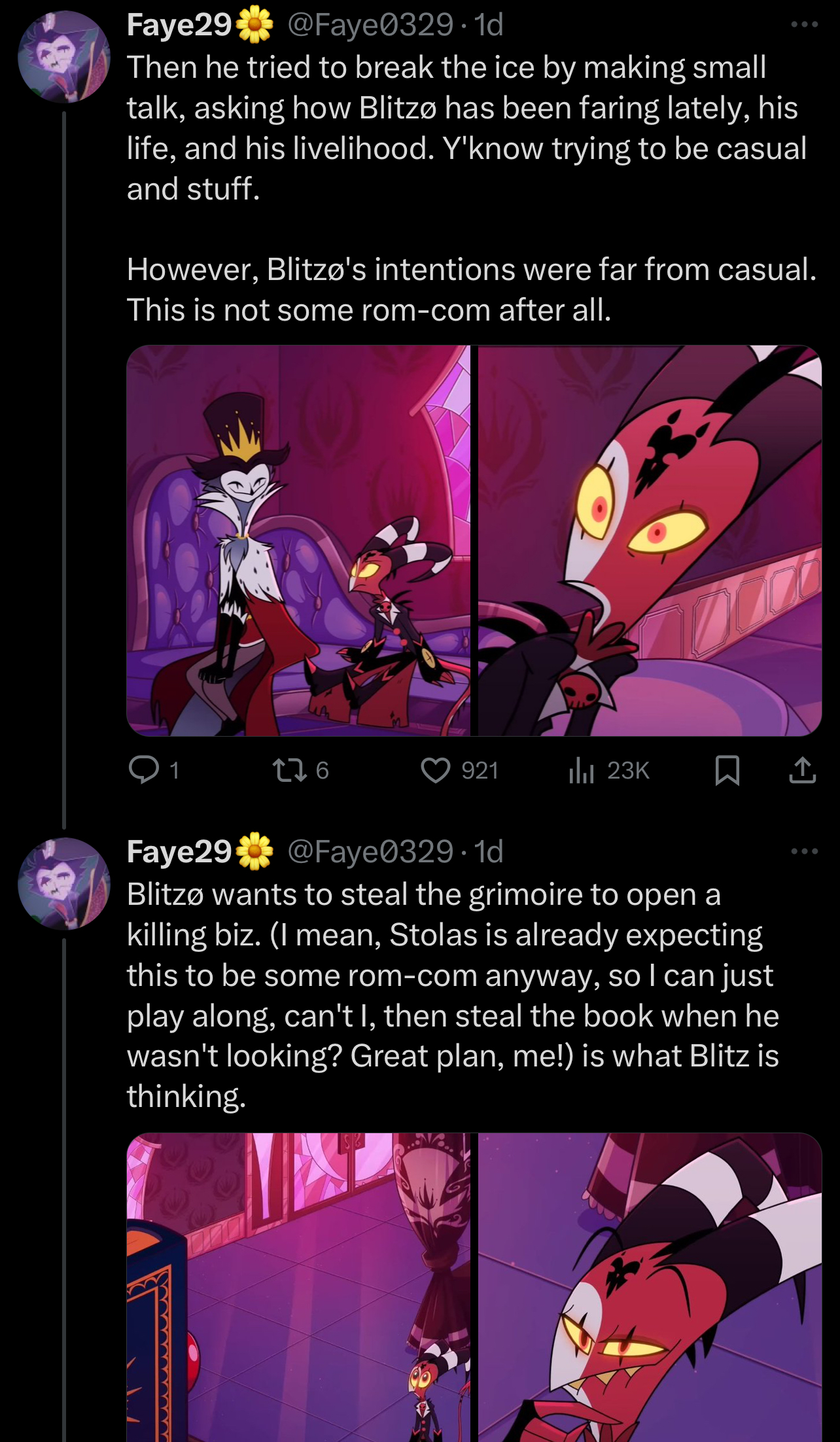This screenshot has width=840, height=1442.
Task: Open three-dot menu on first tweet
Action: coord(804,25)
